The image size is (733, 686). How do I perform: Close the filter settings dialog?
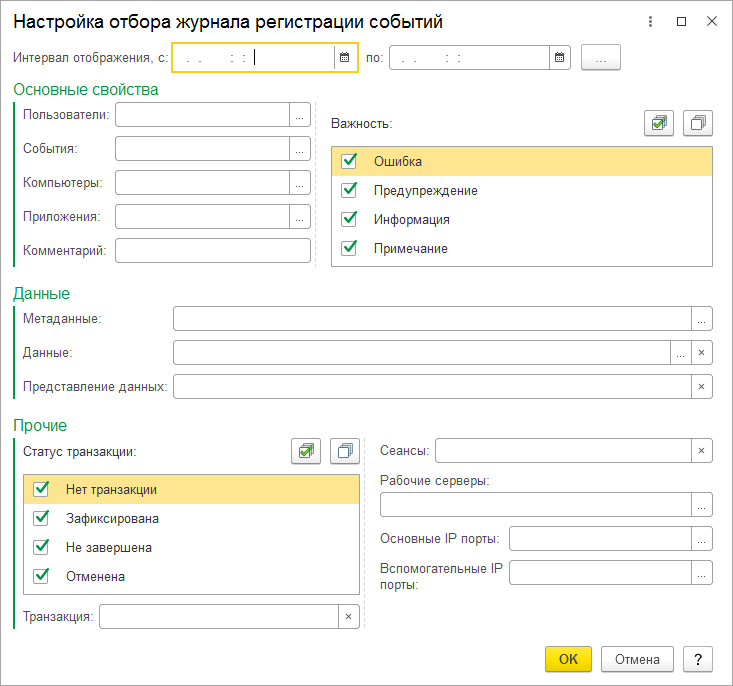coord(711,22)
